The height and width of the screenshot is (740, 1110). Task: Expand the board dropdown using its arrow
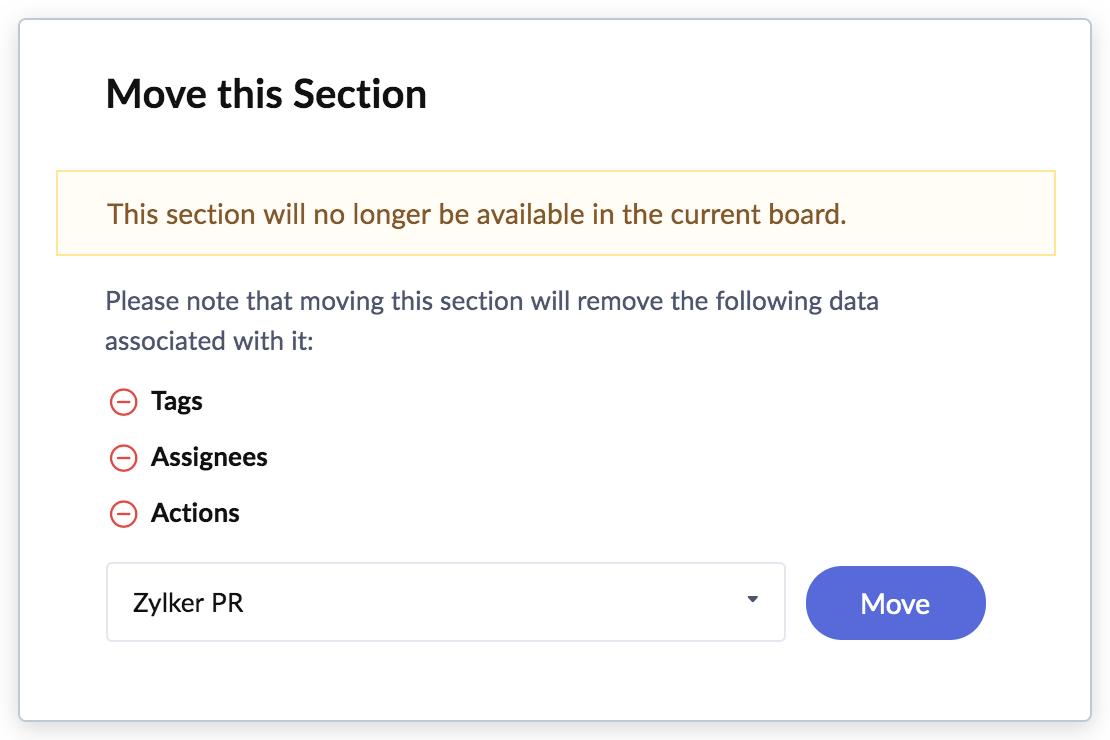pyautogui.click(x=753, y=600)
